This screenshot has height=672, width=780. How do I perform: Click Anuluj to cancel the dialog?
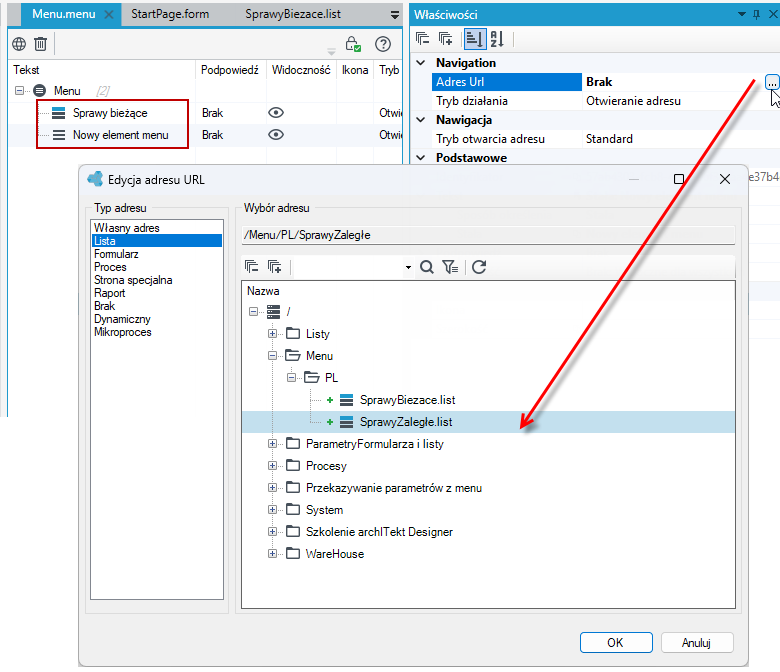(x=697, y=643)
